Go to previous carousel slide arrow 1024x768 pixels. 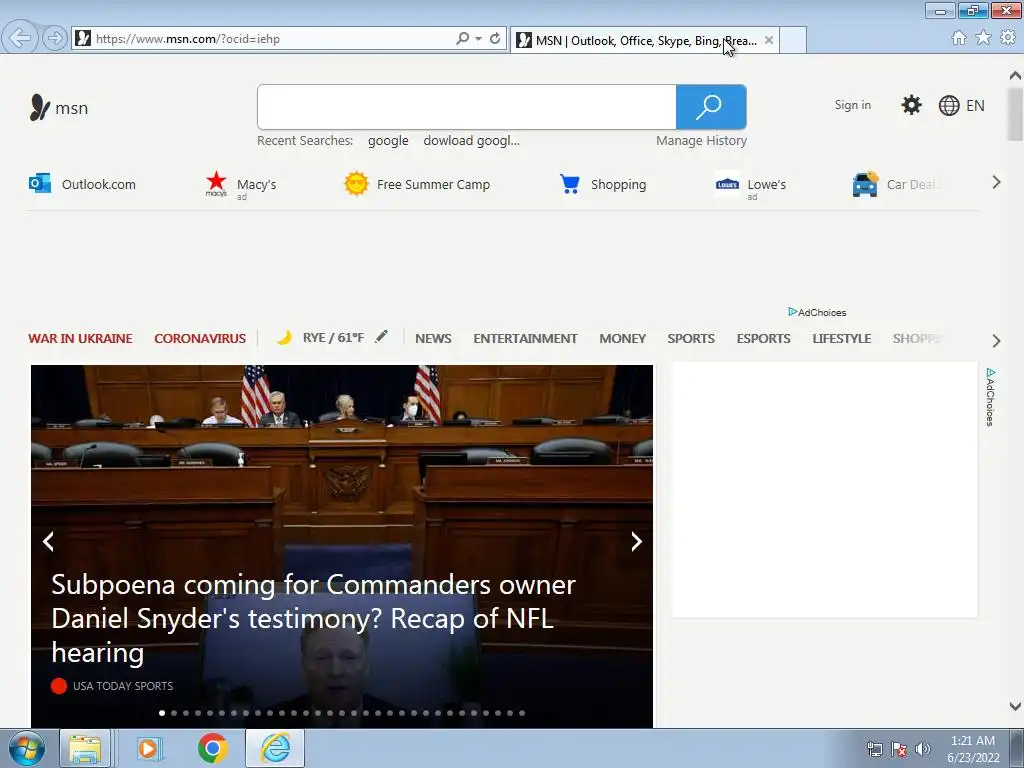coord(48,541)
